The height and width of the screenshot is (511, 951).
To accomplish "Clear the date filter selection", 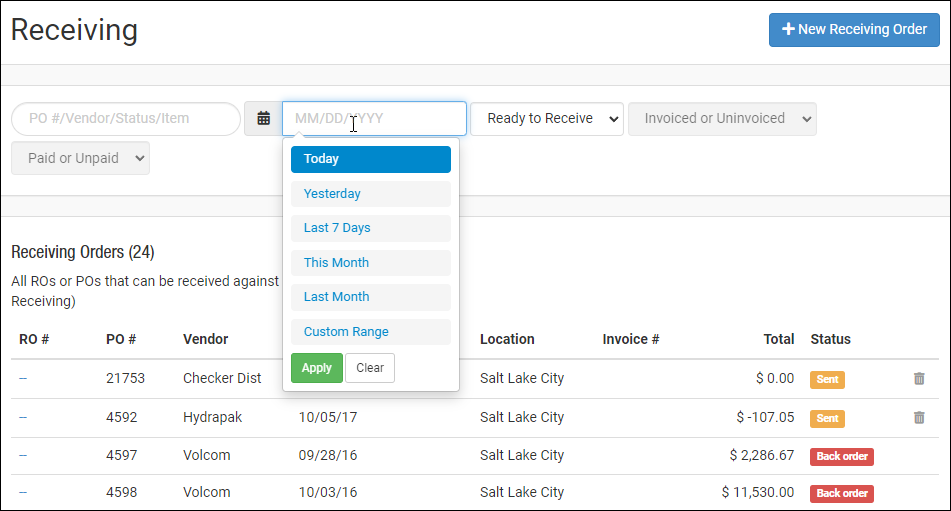I will tap(370, 368).
